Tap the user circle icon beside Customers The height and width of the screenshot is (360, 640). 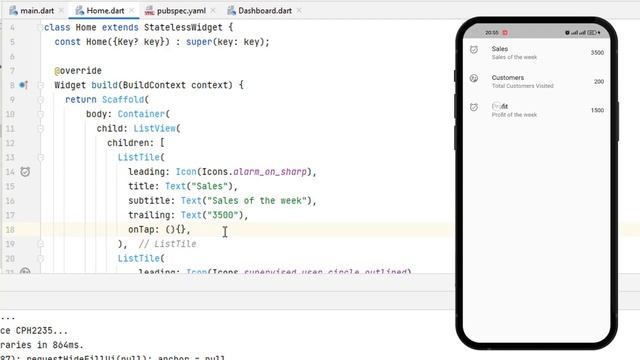[474, 78]
